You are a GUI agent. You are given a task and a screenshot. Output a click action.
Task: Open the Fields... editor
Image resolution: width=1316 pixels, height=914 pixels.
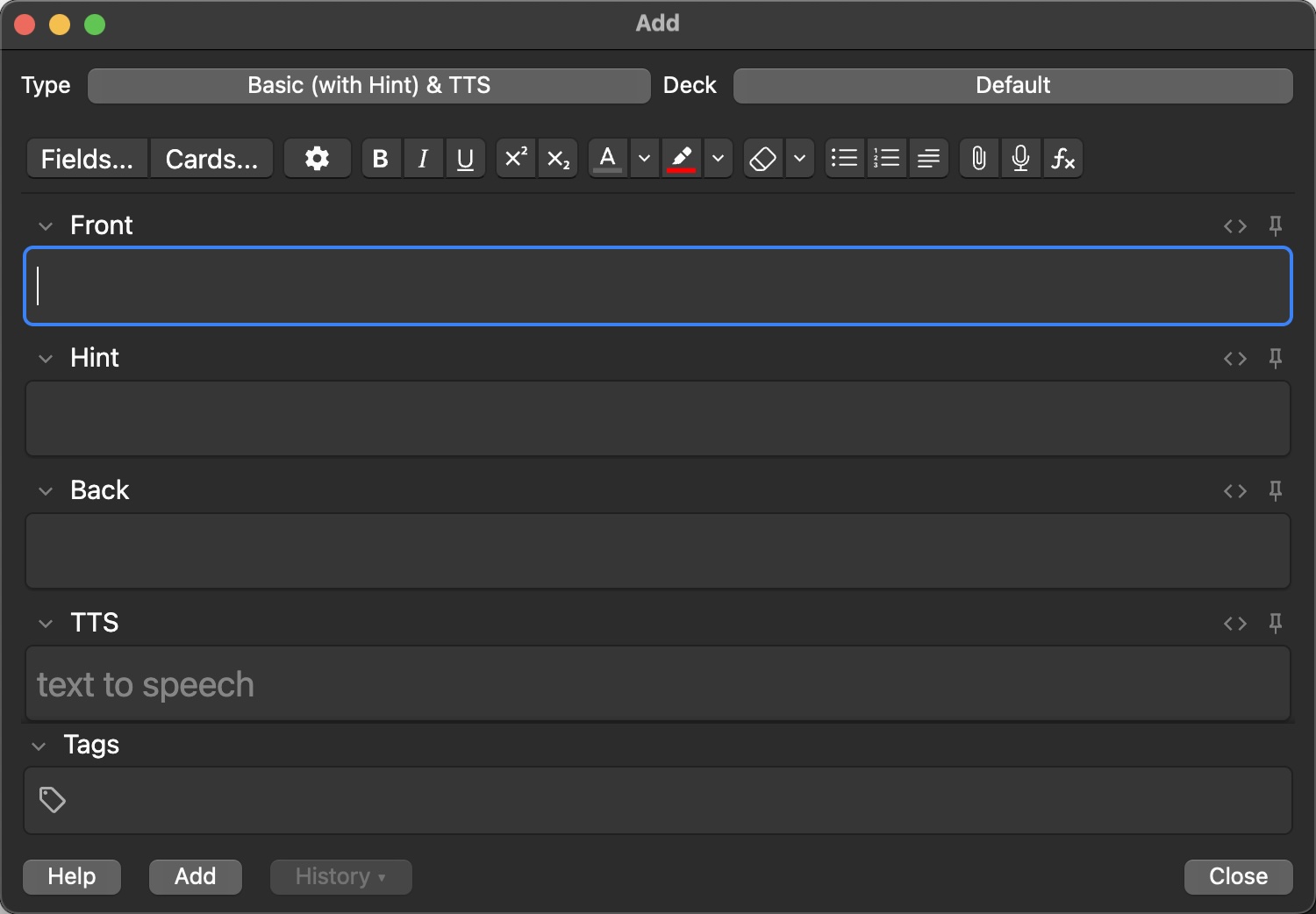pyautogui.click(x=87, y=159)
